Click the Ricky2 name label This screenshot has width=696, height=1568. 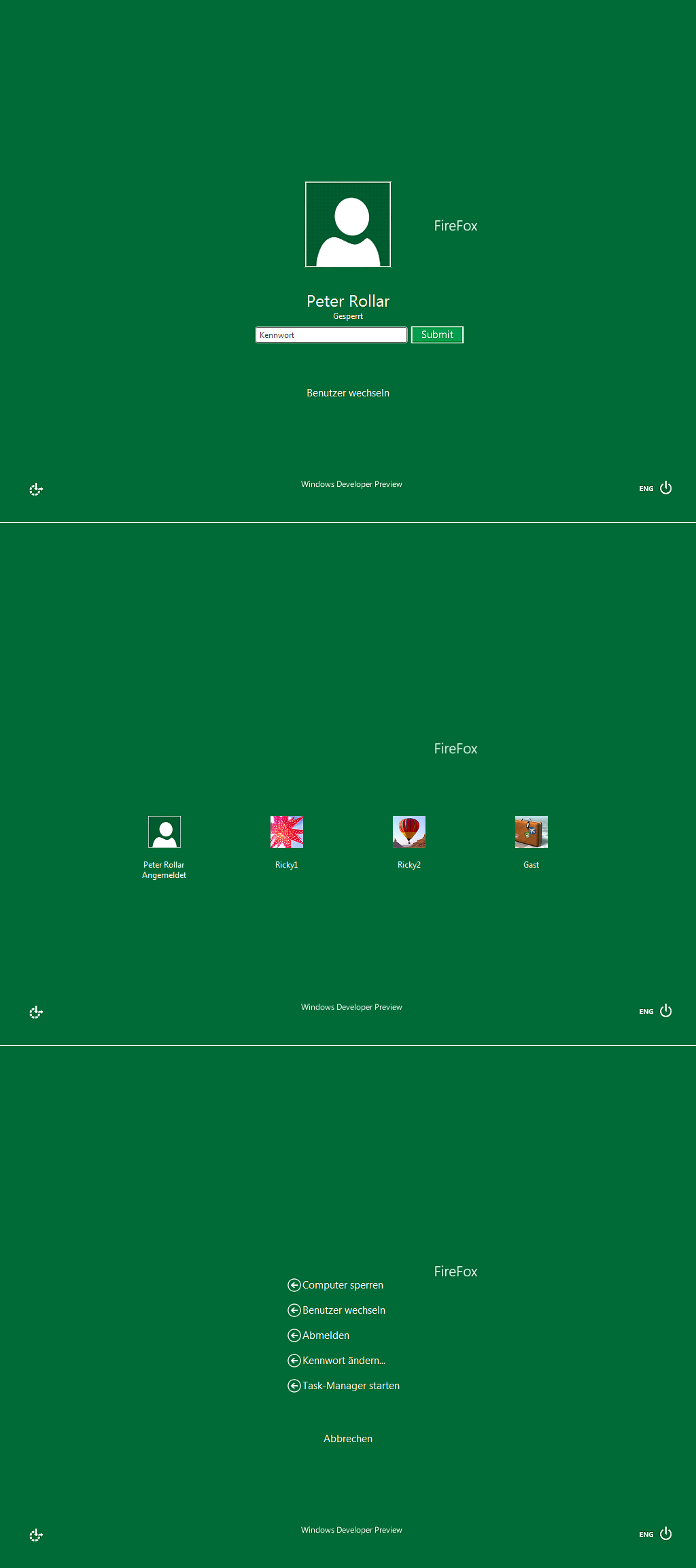point(409,865)
